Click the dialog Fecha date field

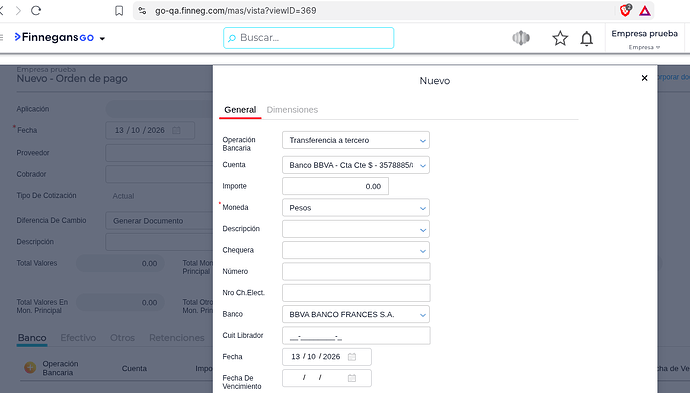pyautogui.click(x=327, y=357)
